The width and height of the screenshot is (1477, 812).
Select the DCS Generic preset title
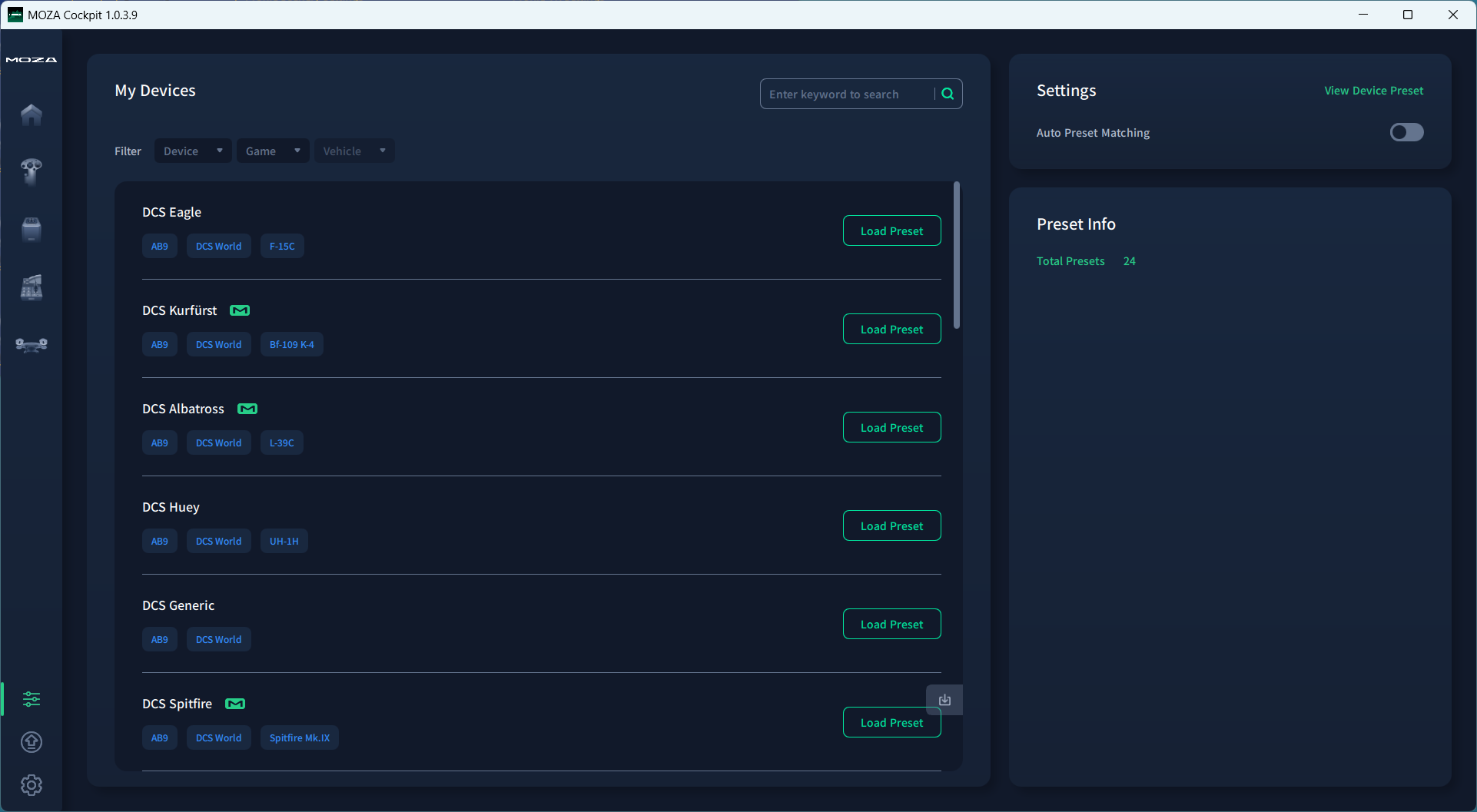pos(178,605)
